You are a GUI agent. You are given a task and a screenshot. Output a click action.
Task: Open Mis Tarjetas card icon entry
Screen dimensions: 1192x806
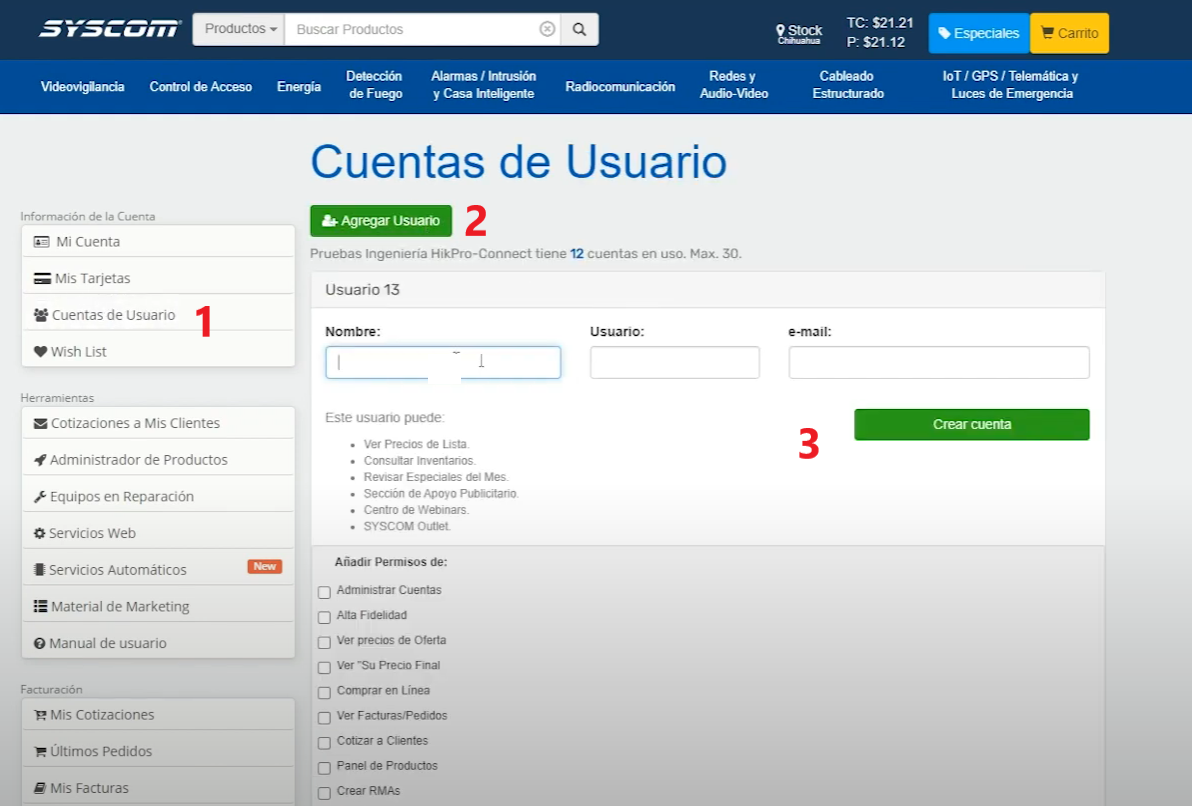(158, 278)
